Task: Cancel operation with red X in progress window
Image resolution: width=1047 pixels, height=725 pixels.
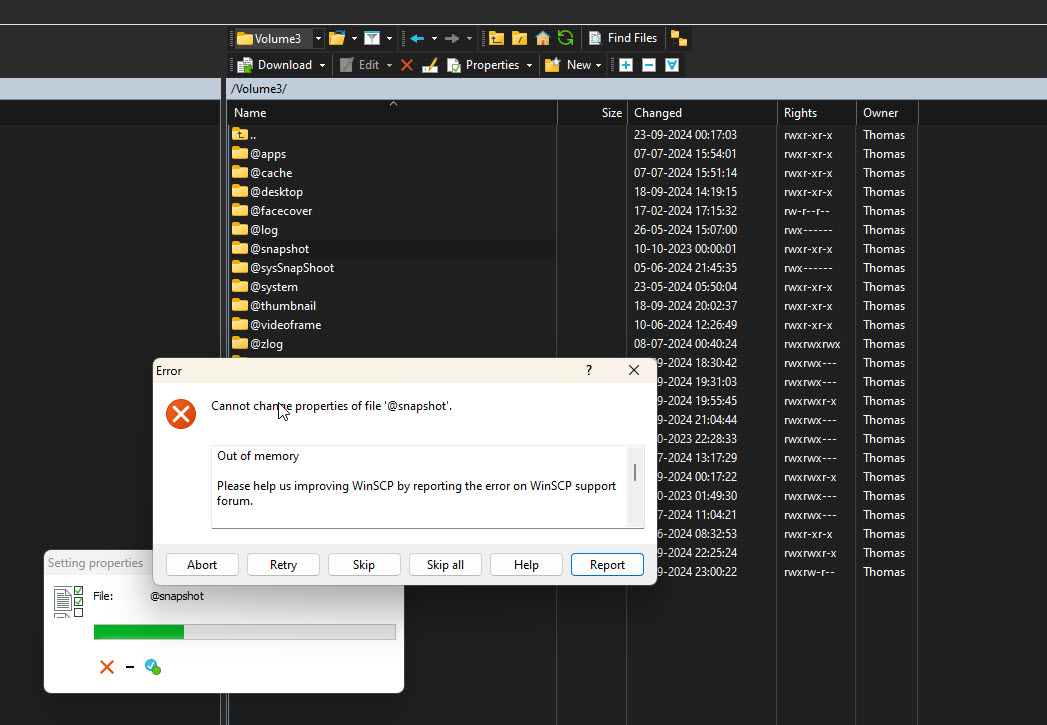Action: tap(107, 667)
